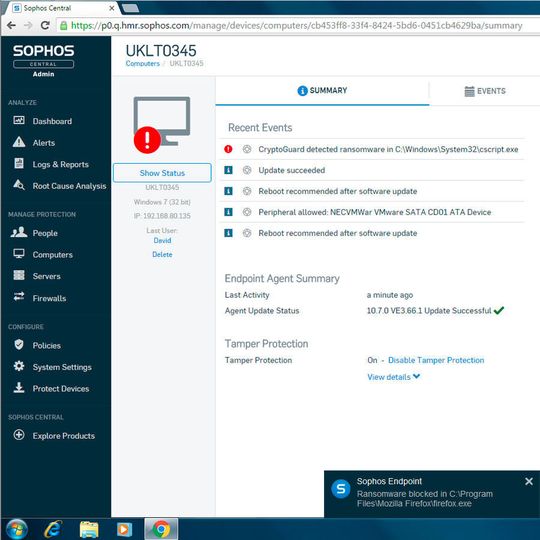Click the computer status image with red alert
The width and height of the screenshot is (540, 540).
click(162, 125)
